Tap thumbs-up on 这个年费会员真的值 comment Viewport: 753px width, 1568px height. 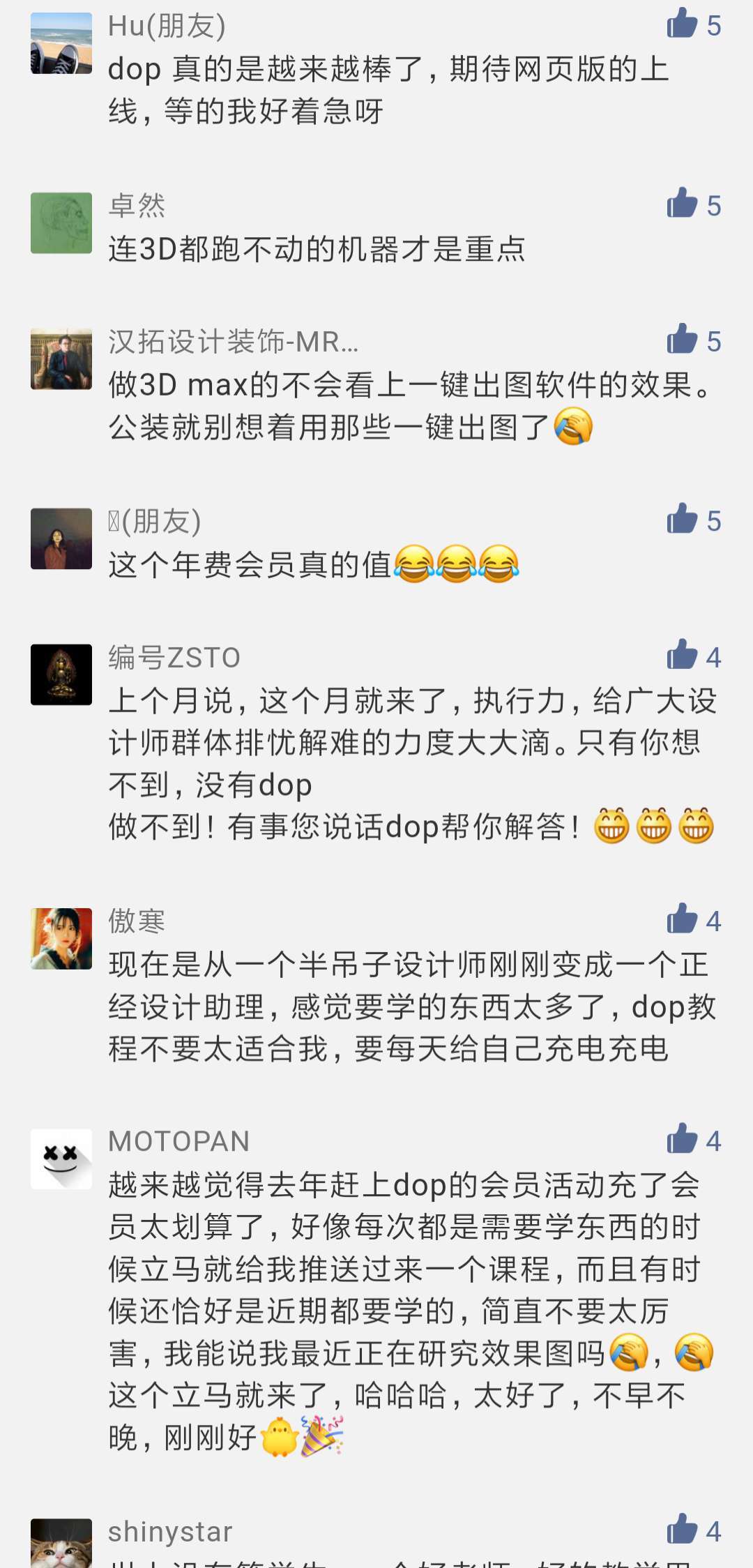coord(682,519)
